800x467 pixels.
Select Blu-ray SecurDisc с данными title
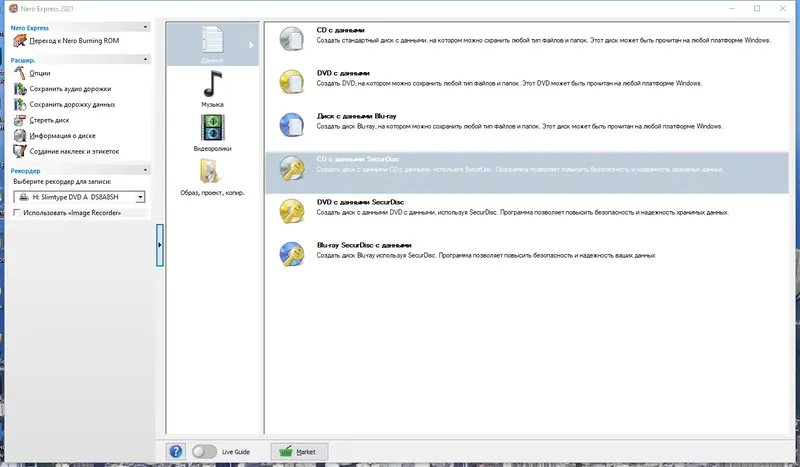(x=364, y=245)
